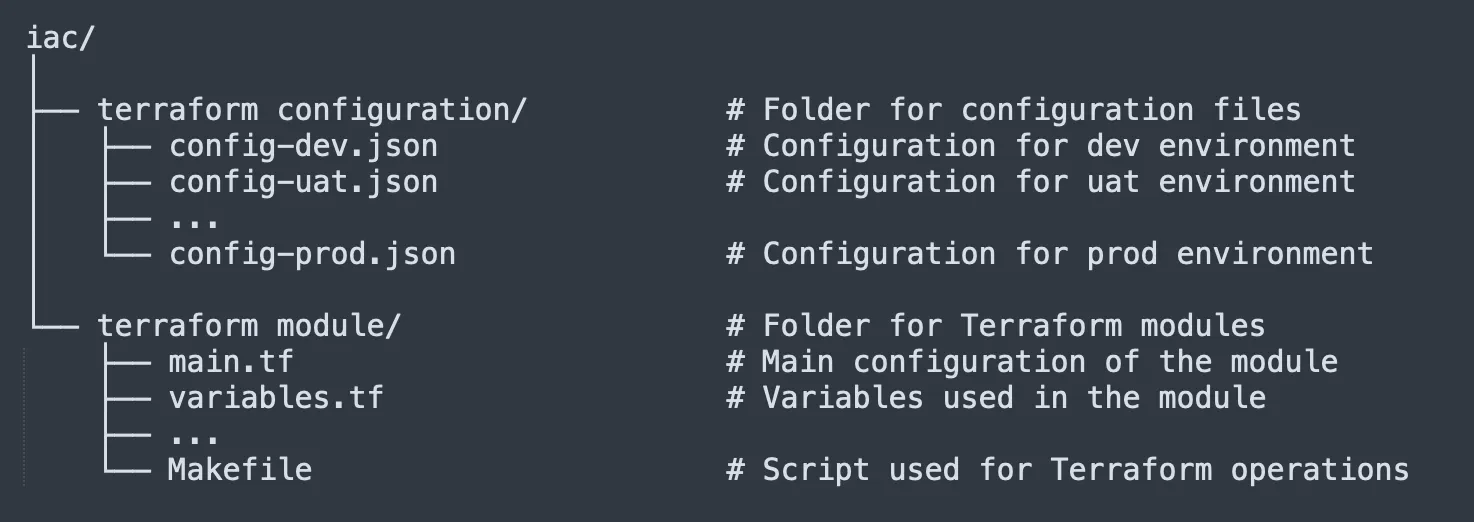
Task: Open main.tf file entry
Action: [231, 361]
